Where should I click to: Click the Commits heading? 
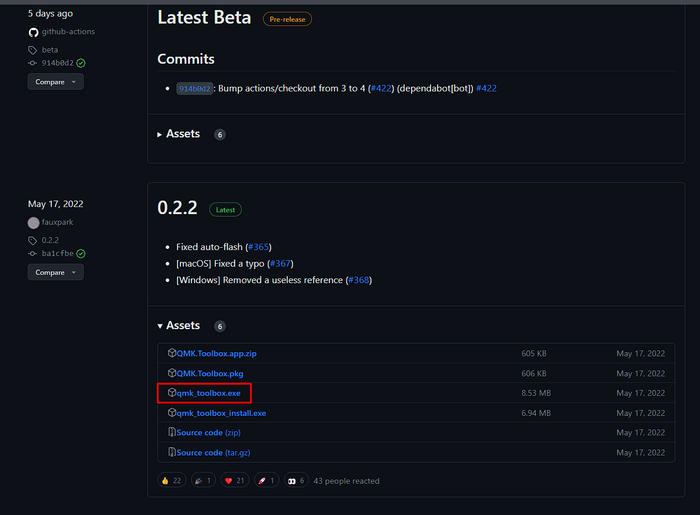coord(186,59)
